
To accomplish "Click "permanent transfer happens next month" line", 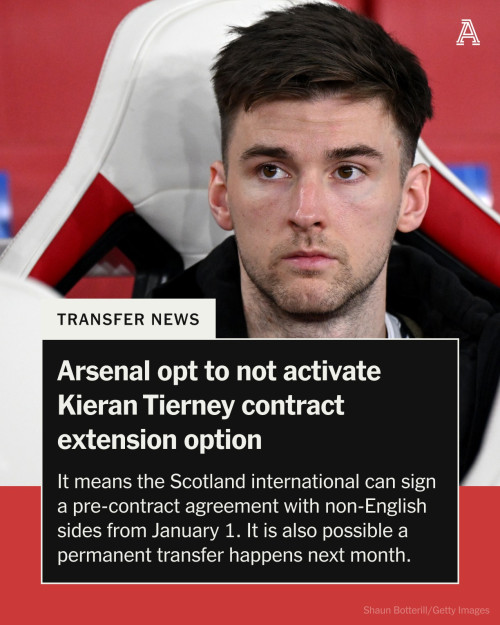I will 234,556.
